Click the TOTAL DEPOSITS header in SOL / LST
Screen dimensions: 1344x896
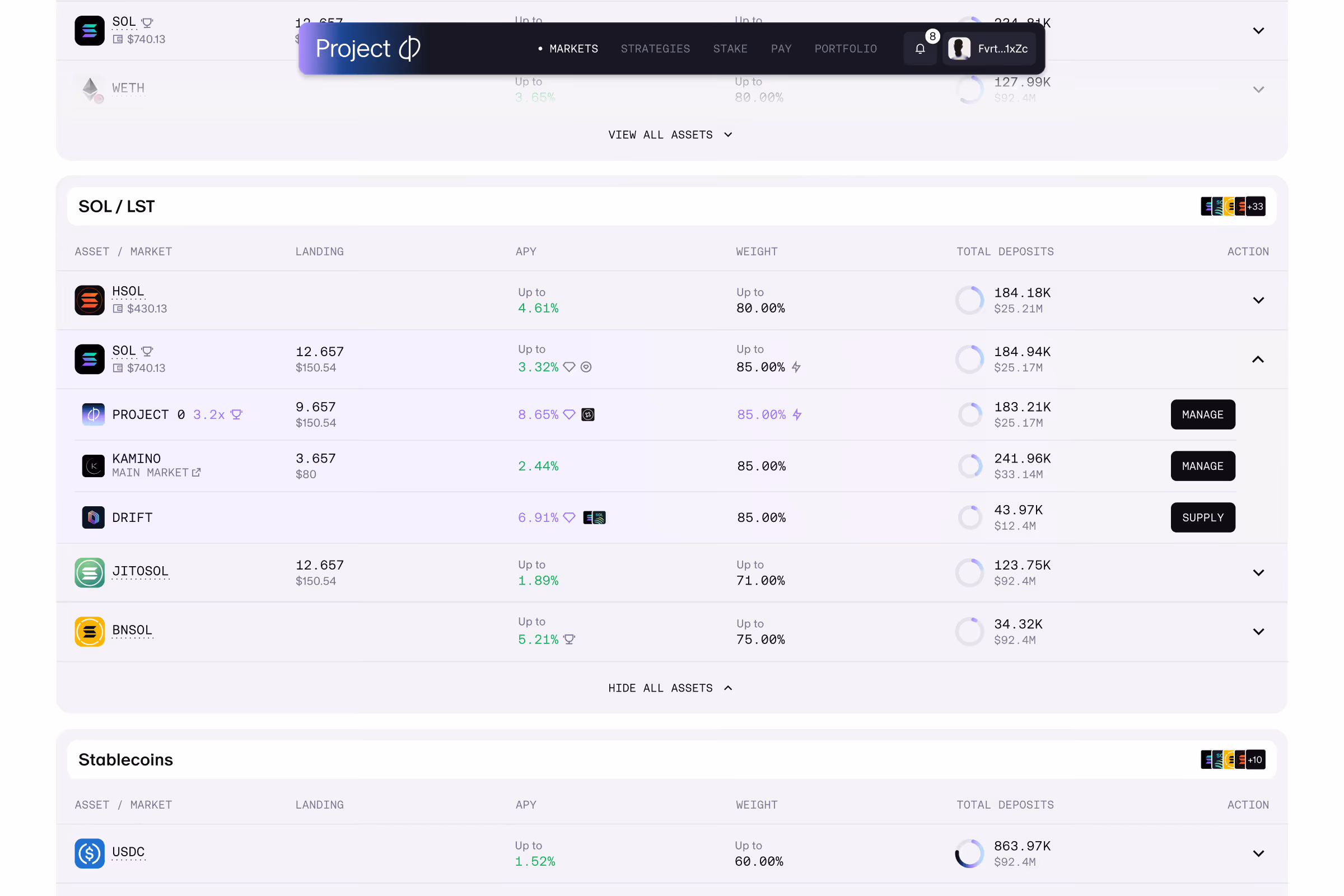(1005, 251)
